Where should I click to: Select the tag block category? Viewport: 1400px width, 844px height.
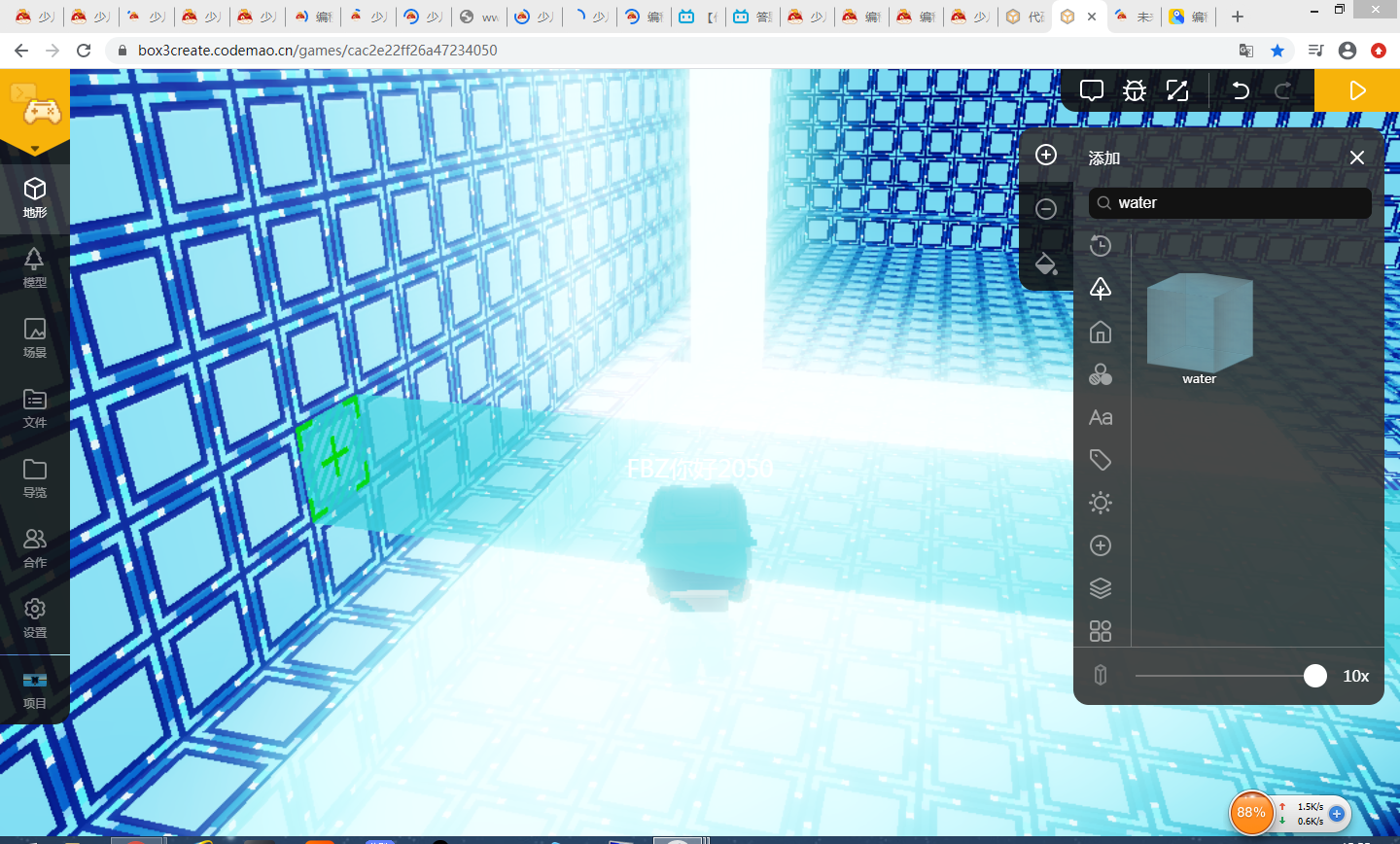pyautogui.click(x=1101, y=460)
